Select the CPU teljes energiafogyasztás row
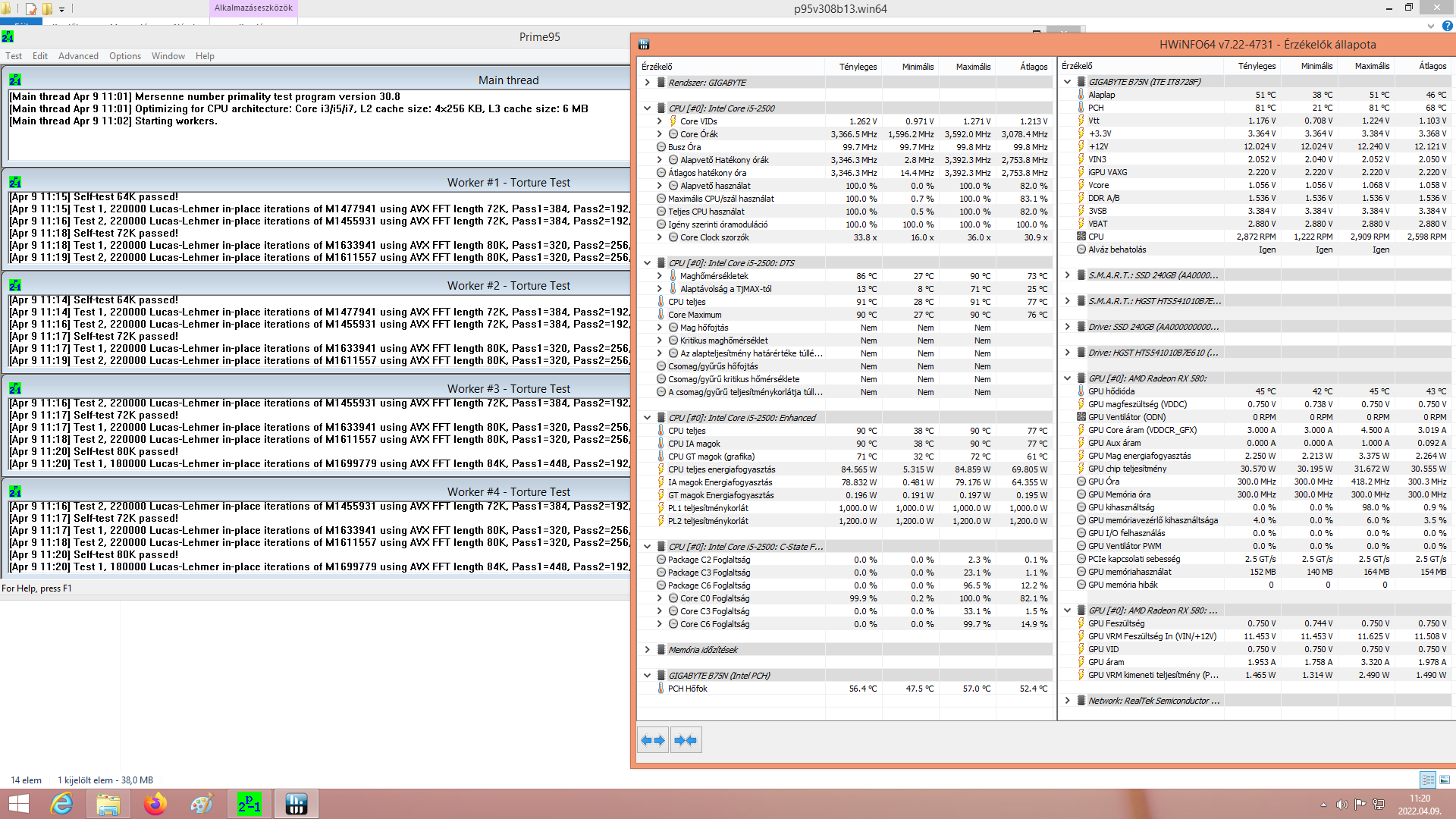Image resolution: width=1456 pixels, height=819 pixels. click(844, 469)
